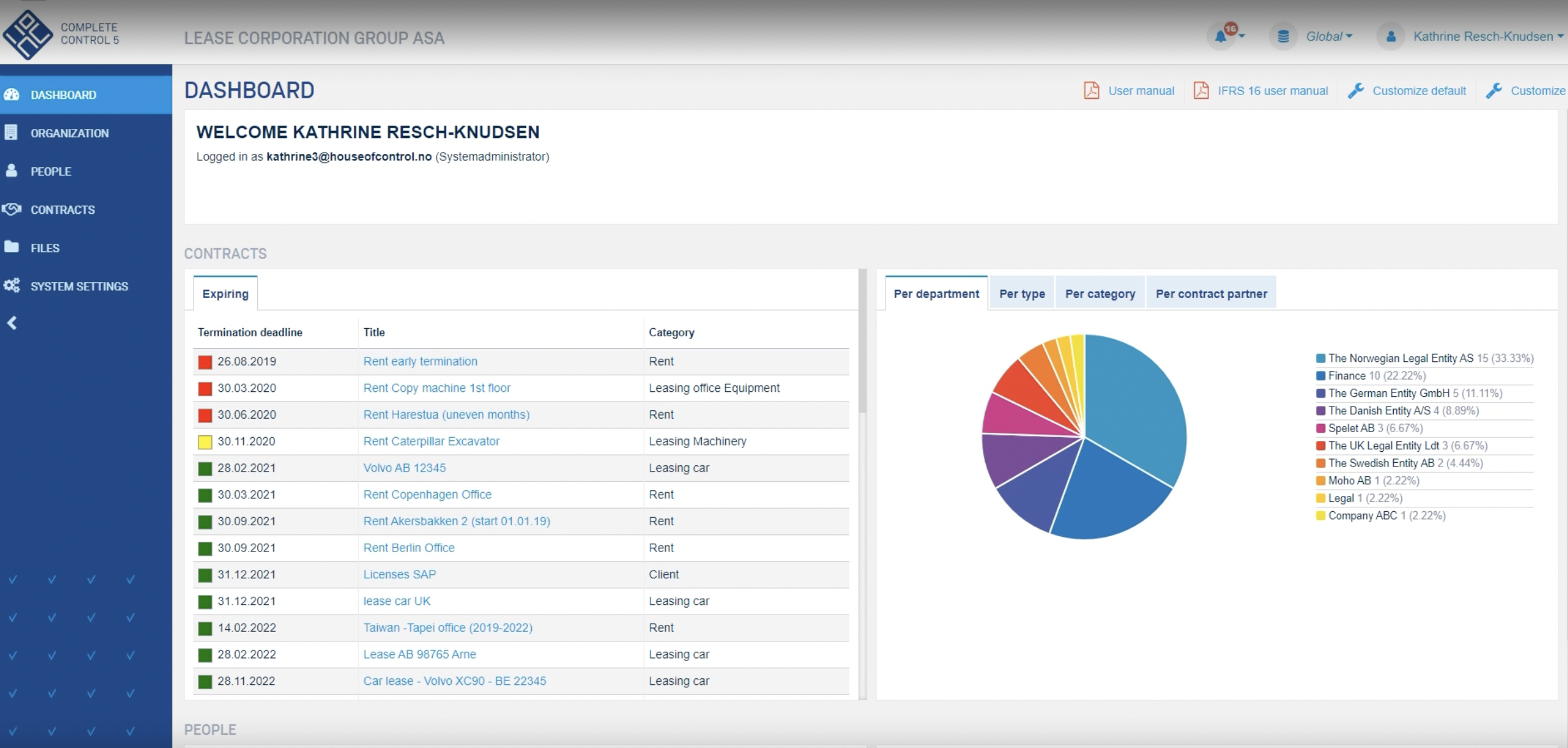Open the Volvo AB 12345 contract

point(404,468)
